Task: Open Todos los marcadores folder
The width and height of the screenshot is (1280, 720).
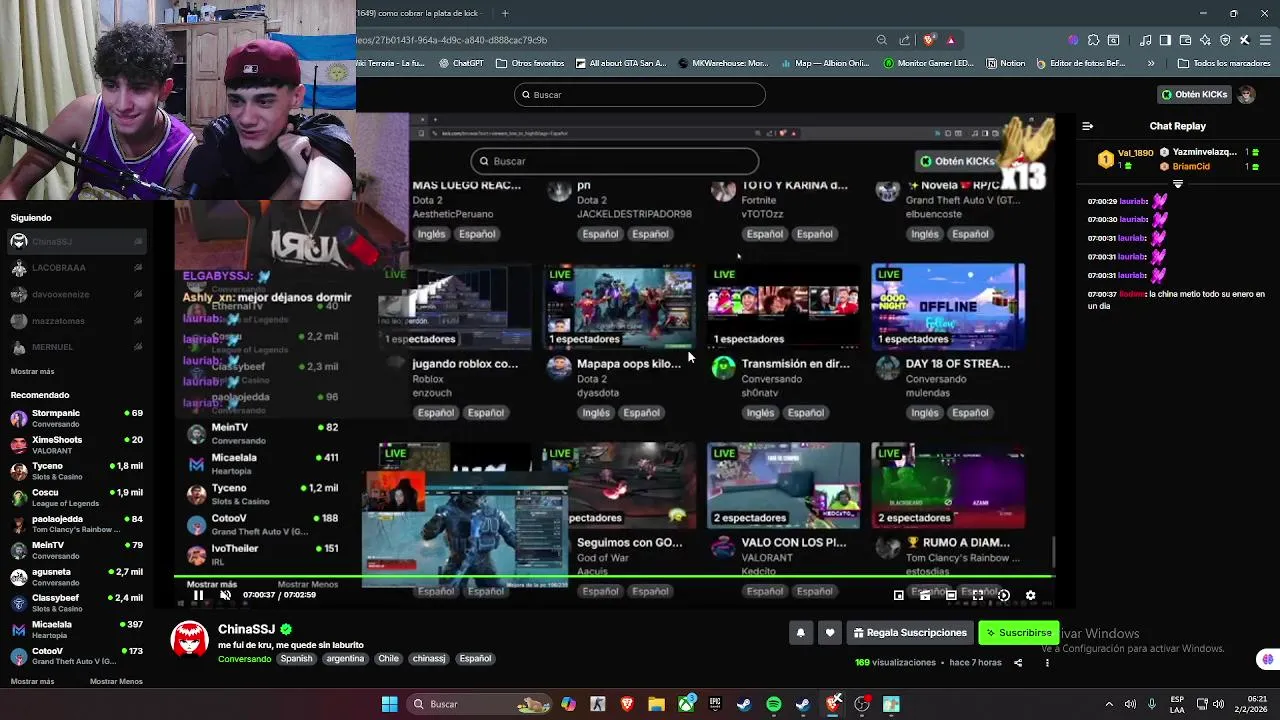Action: tap(1224, 63)
